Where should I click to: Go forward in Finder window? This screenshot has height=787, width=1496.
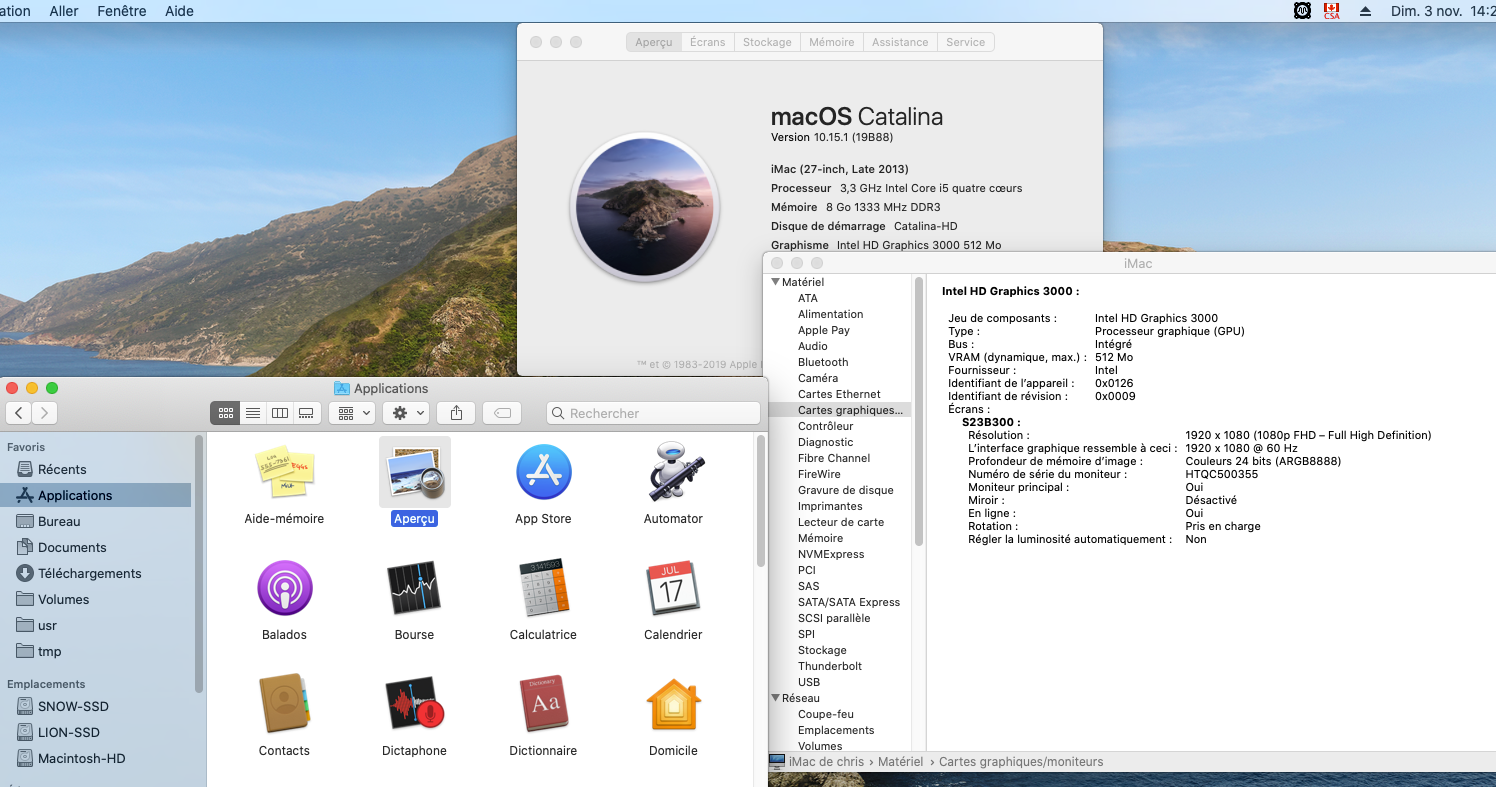(44, 413)
